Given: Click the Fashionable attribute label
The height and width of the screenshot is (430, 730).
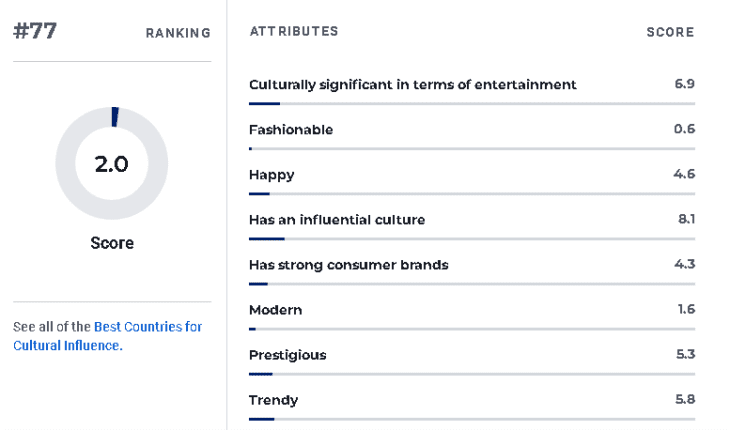Looking at the screenshot, I should (291, 129).
